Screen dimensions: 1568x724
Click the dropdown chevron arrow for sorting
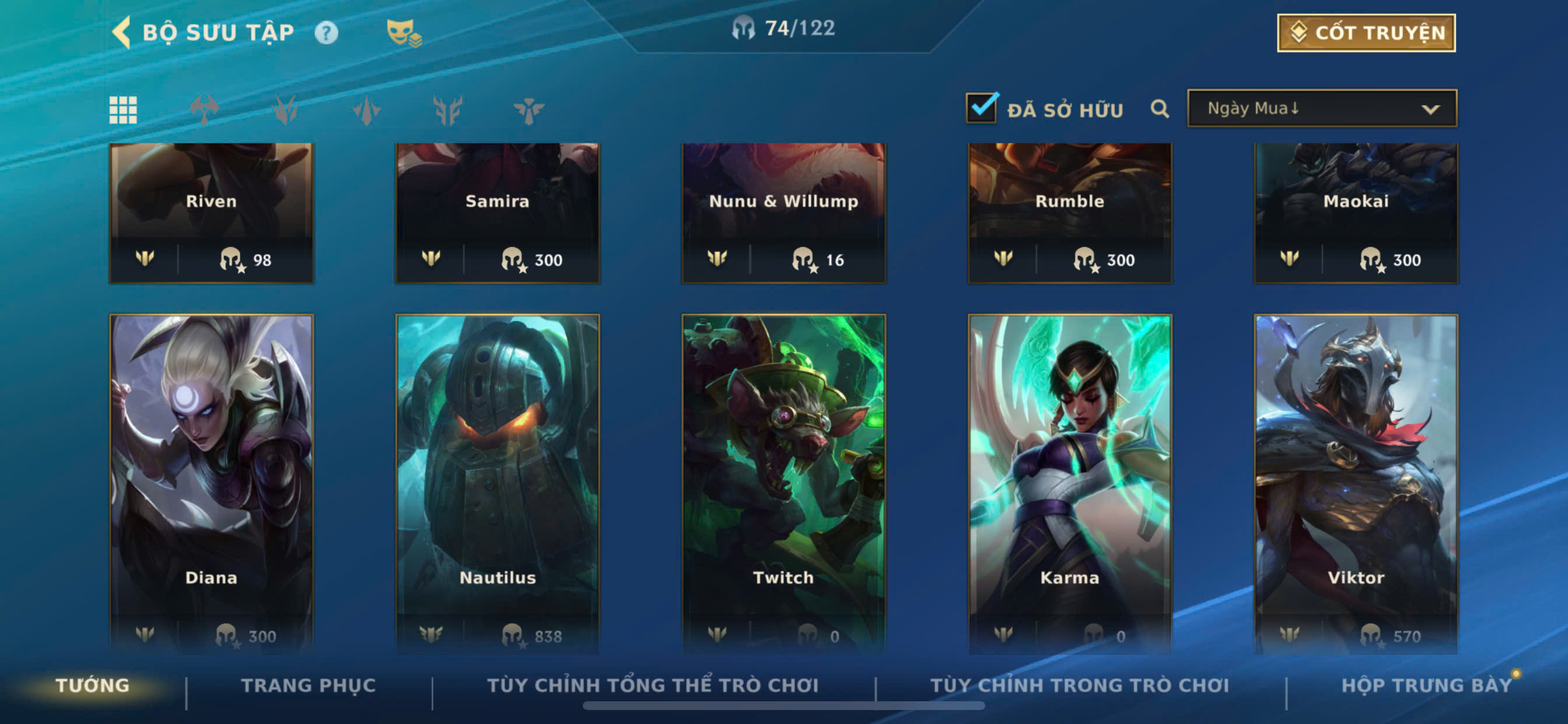coord(1430,110)
